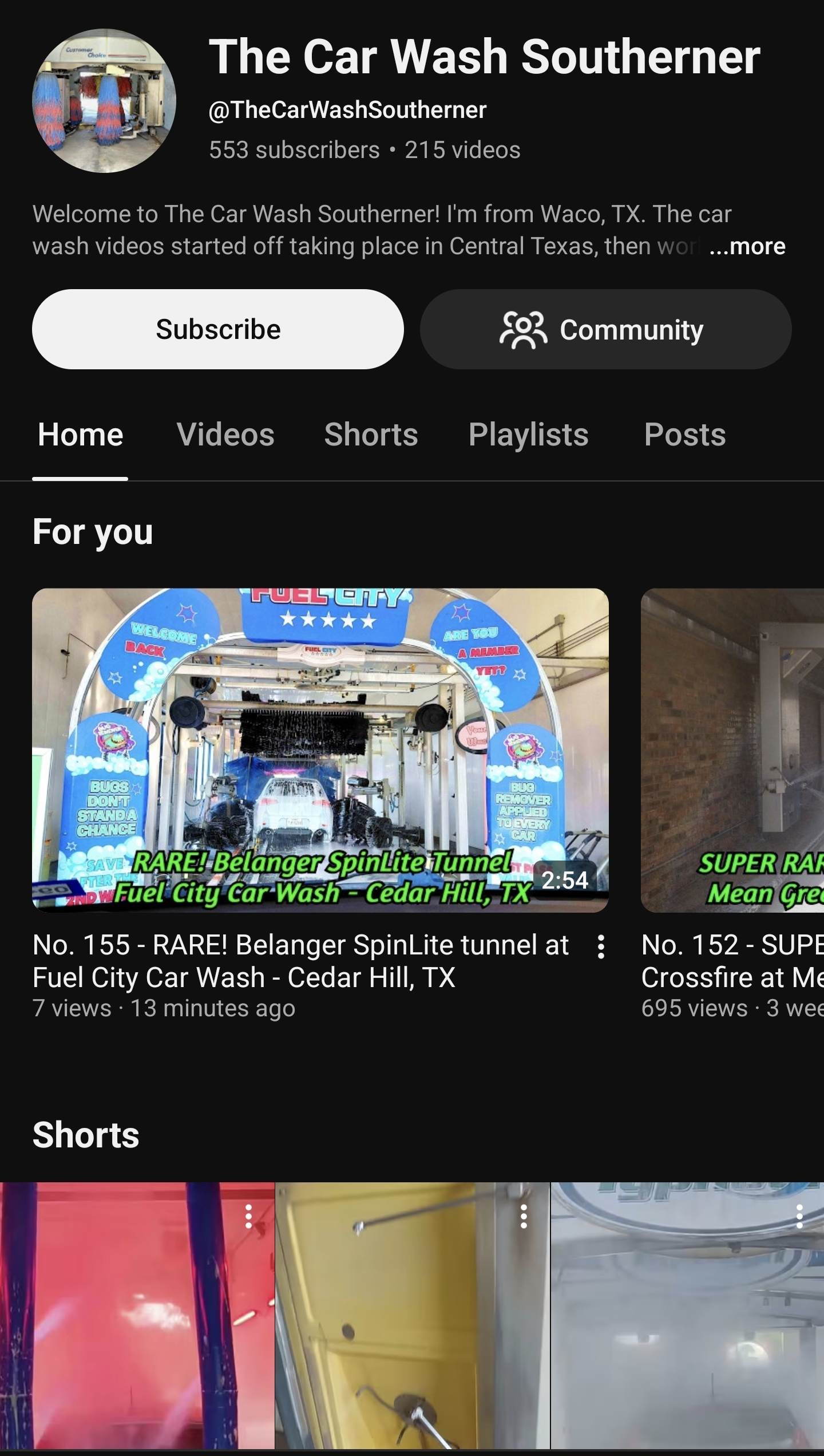The width and height of the screenshot is (824, 1456).
Task: Switch to the Shorts tab
Action: click(371, 434)
